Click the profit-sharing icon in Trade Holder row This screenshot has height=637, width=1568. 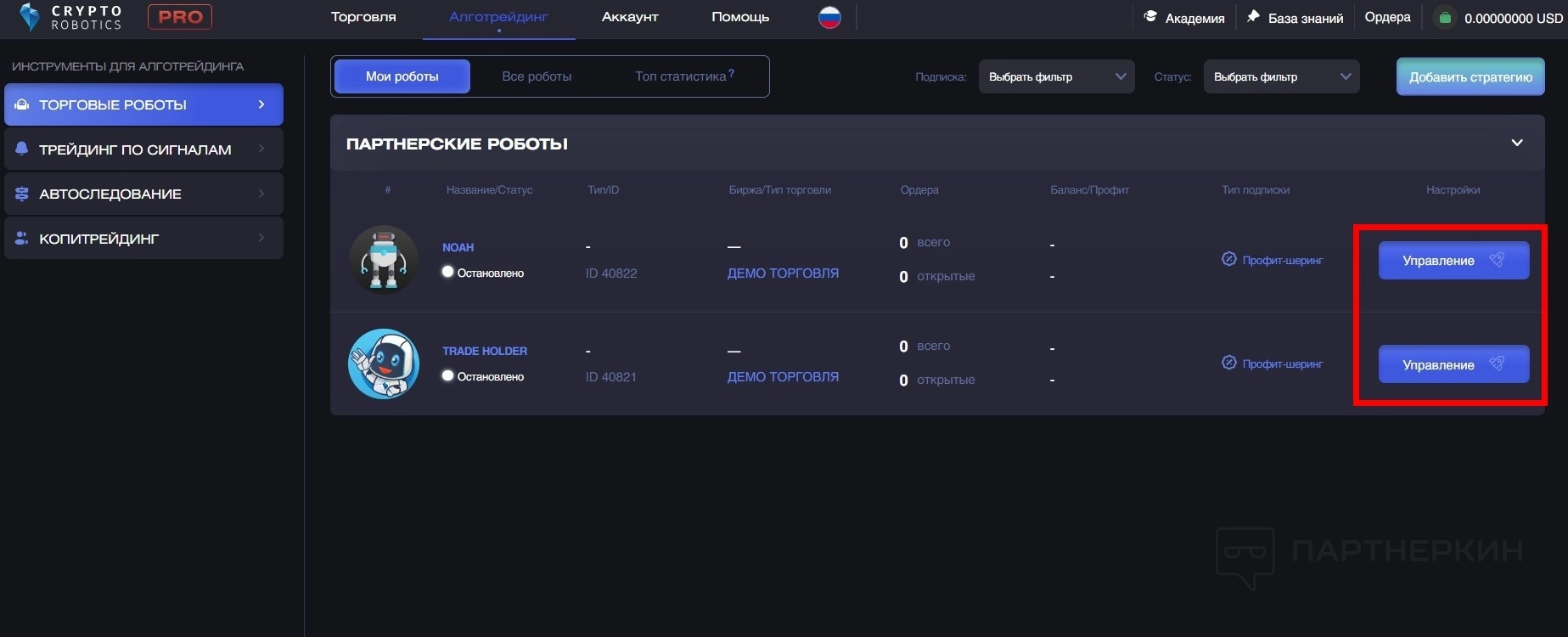[1228, 363]
